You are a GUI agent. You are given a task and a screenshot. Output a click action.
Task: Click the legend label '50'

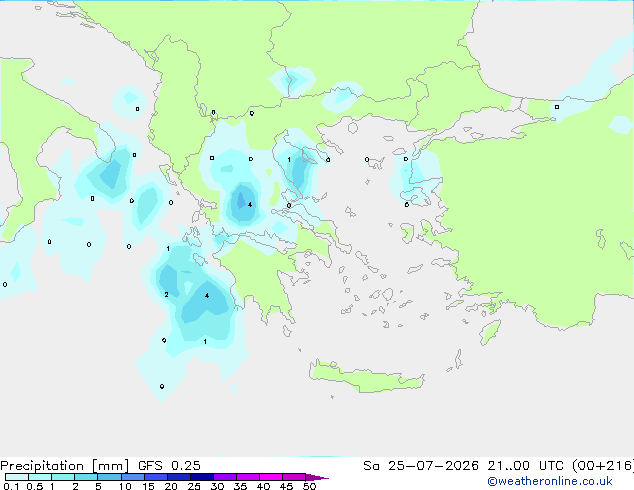pyautogui.click(x=309, y=486)
